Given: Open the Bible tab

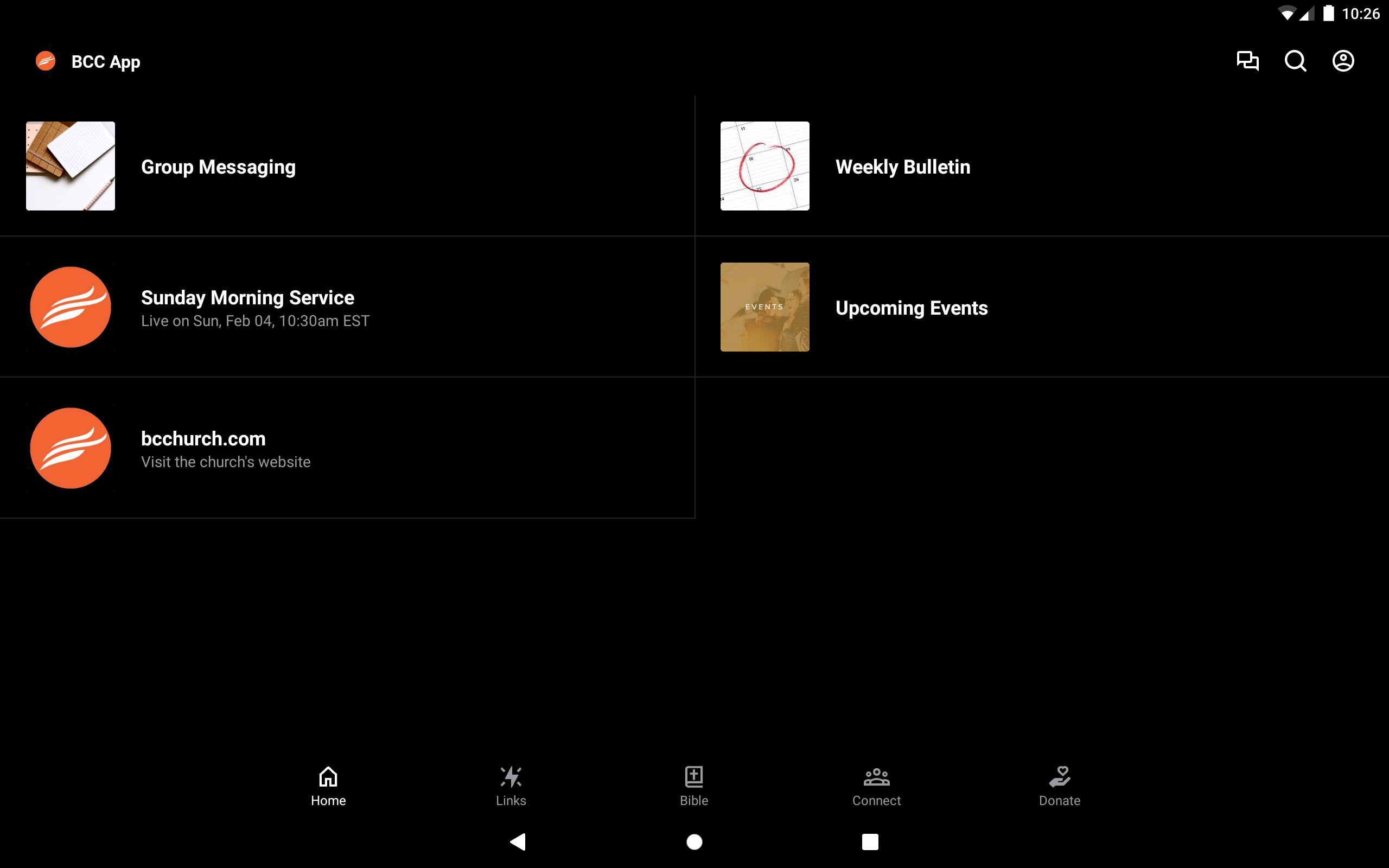Looking at the screenshot, I should 694,786.
